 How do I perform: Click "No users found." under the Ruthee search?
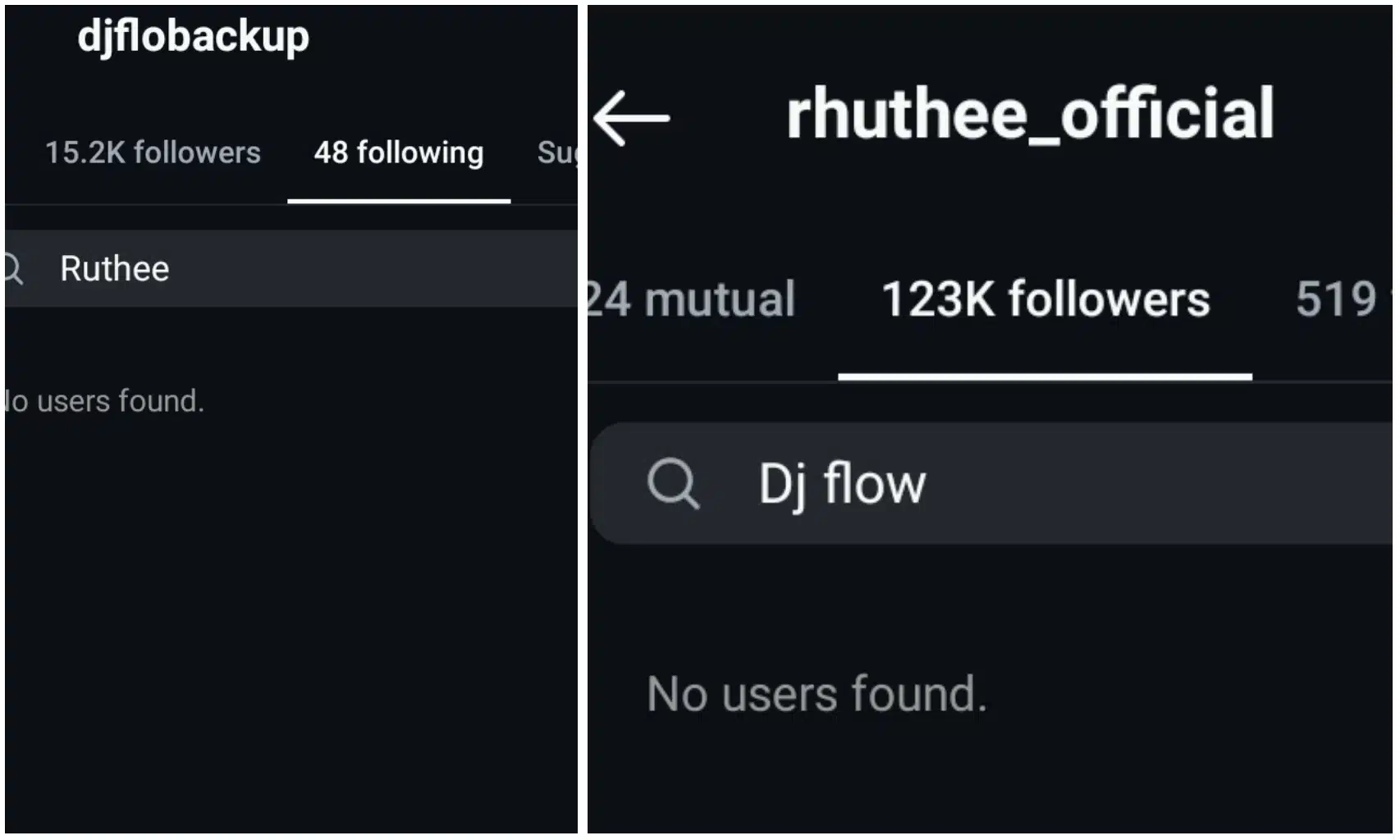(105, 401)
